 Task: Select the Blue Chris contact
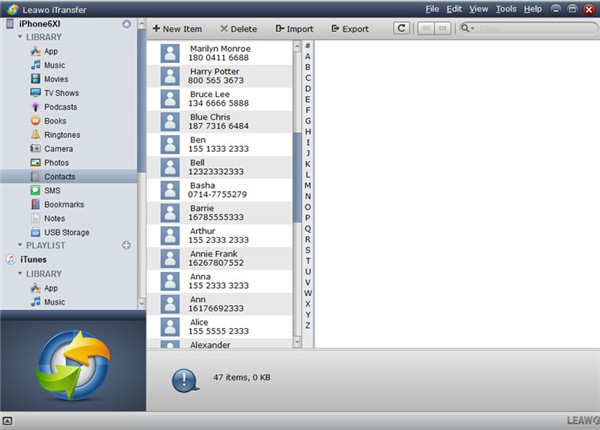click(x=220, y=122)
